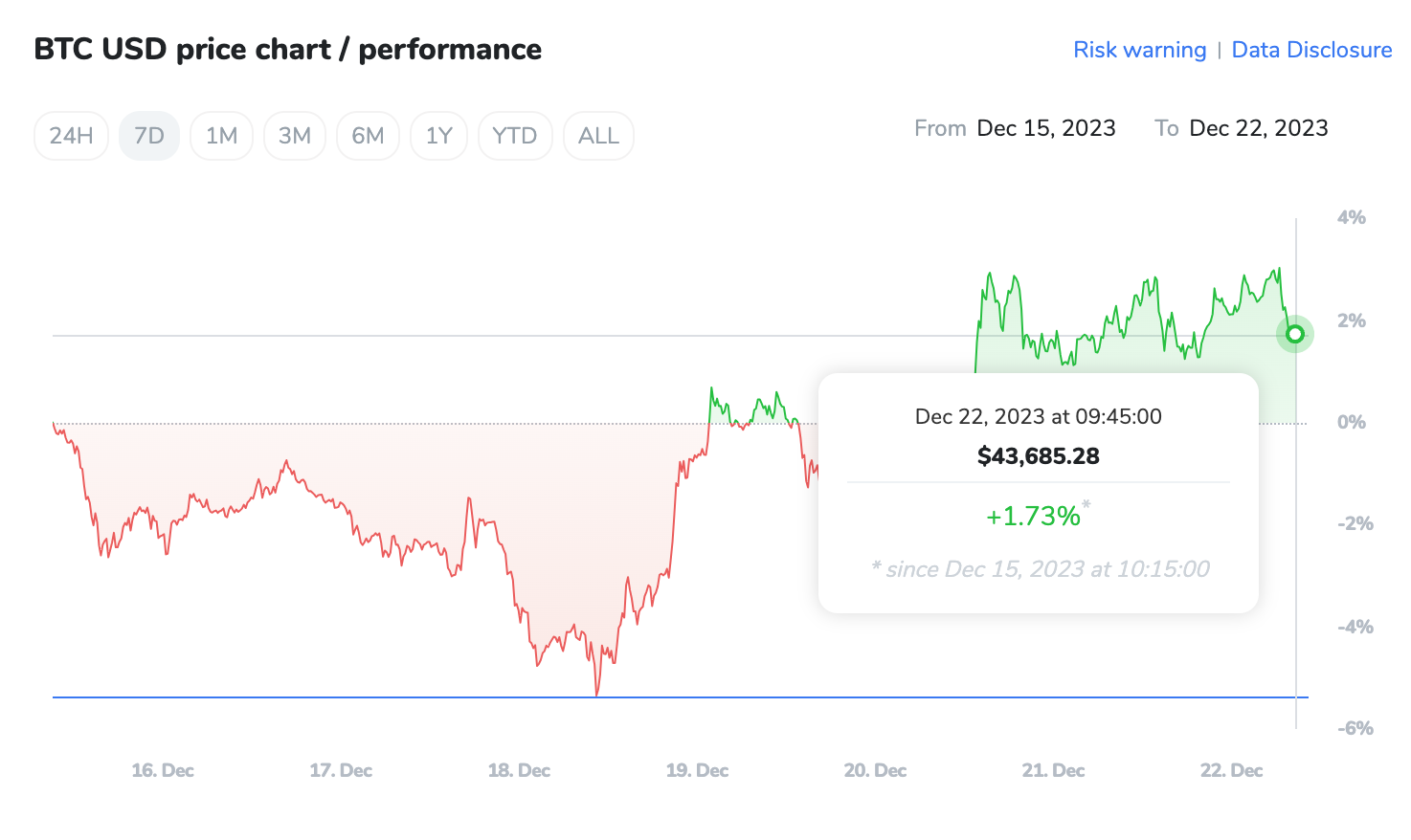
Task: Click the +1.73% change value
Action: click(1033, 517)
